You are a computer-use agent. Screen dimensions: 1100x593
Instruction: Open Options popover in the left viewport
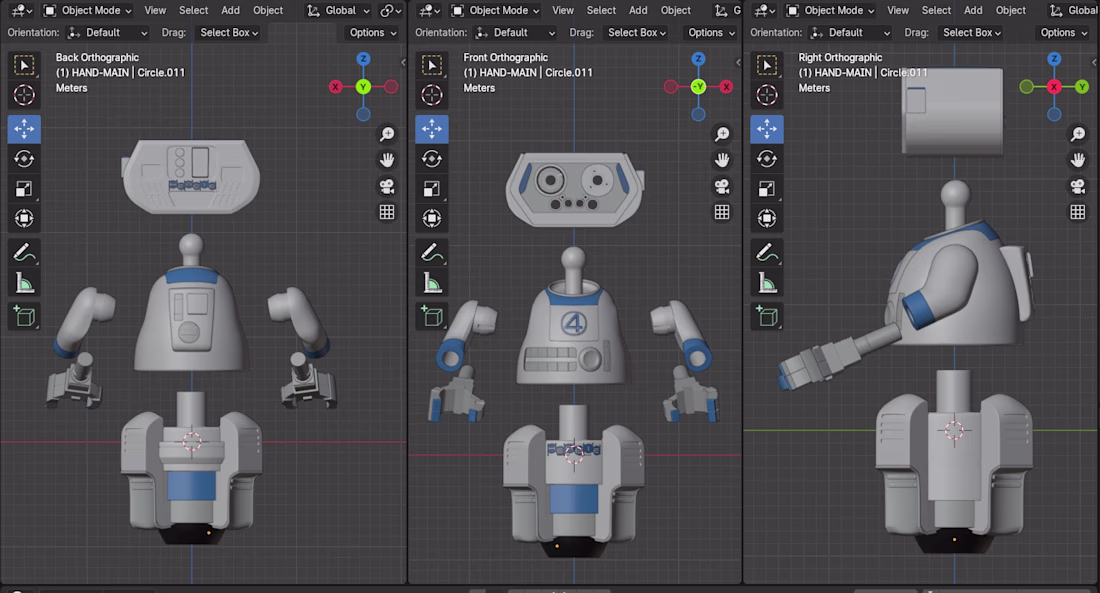372,33
